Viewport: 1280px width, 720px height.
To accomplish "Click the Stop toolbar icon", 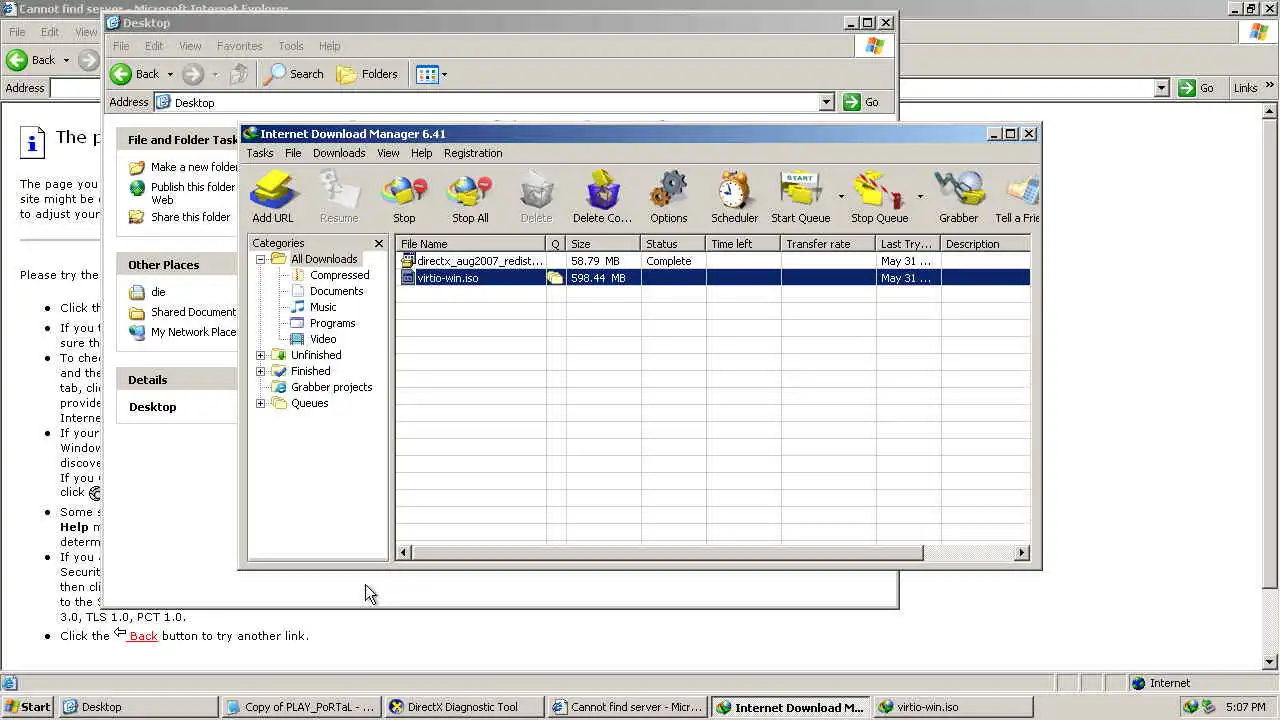I will tap(404, 197).
